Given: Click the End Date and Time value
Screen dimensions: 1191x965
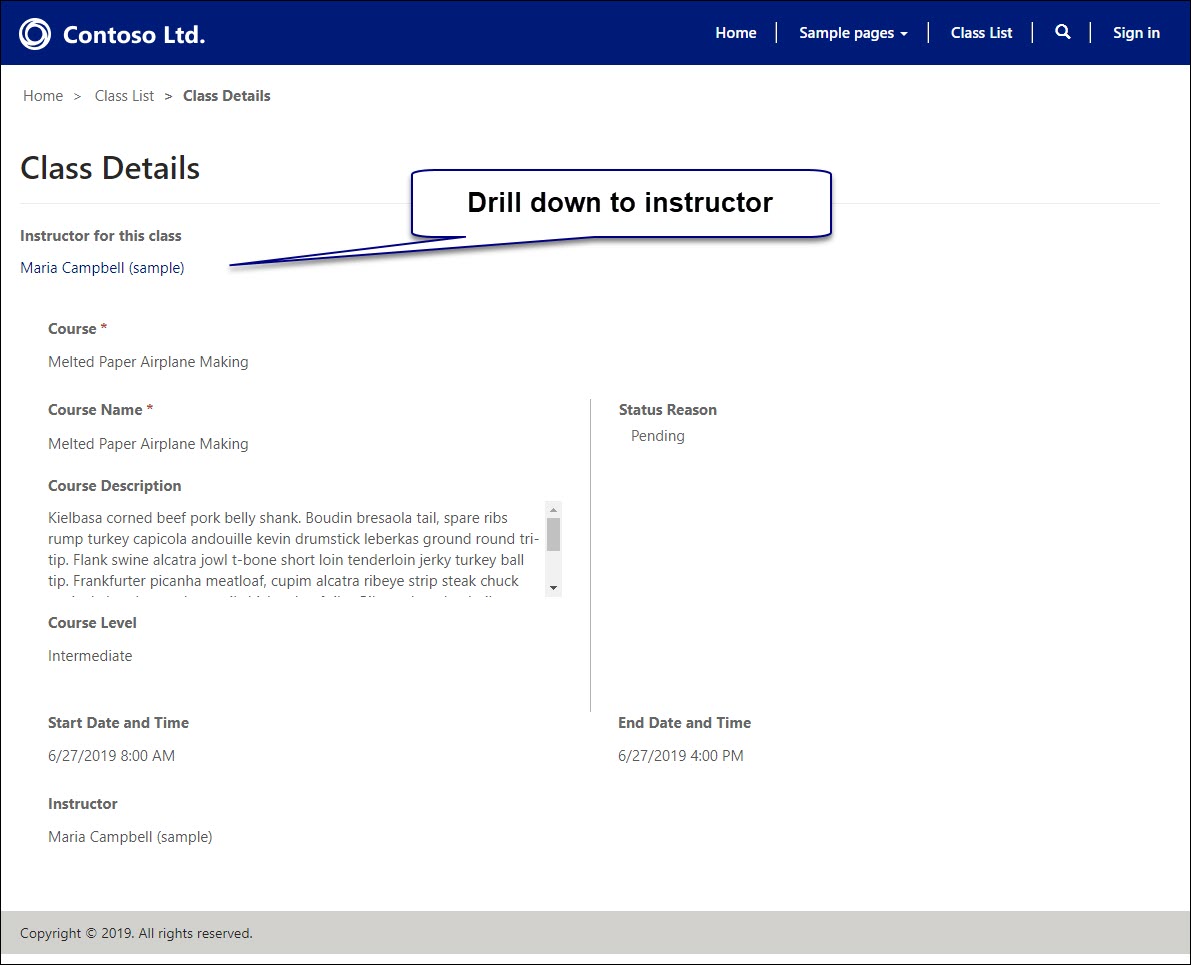Looking at the screenshot, I should point(680,756).
